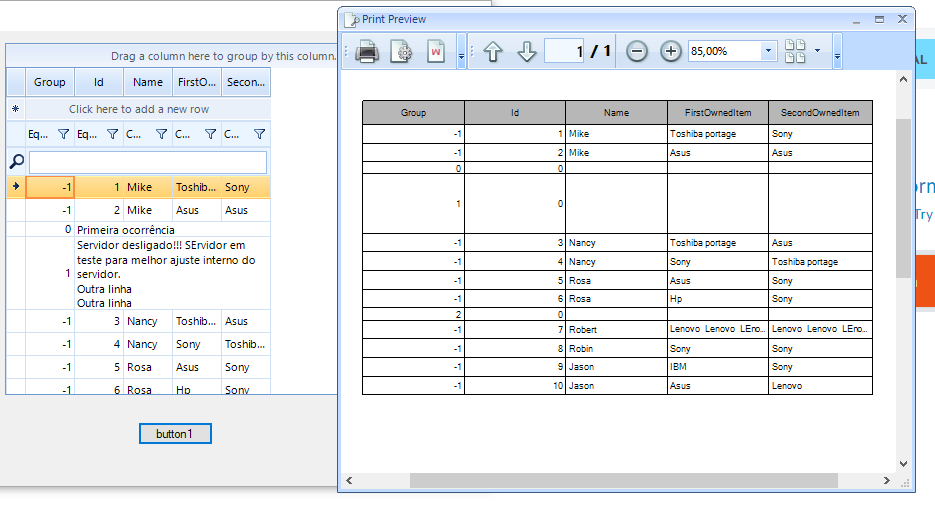
Task: Click the current page number field
Action: click(x=564, y=51)
